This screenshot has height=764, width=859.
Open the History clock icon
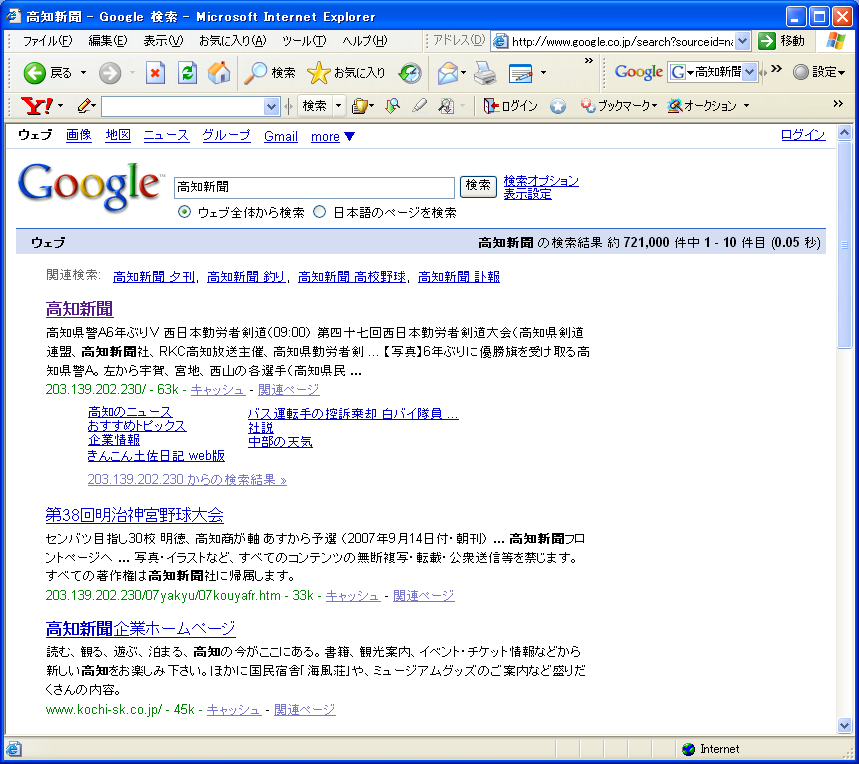410,72
